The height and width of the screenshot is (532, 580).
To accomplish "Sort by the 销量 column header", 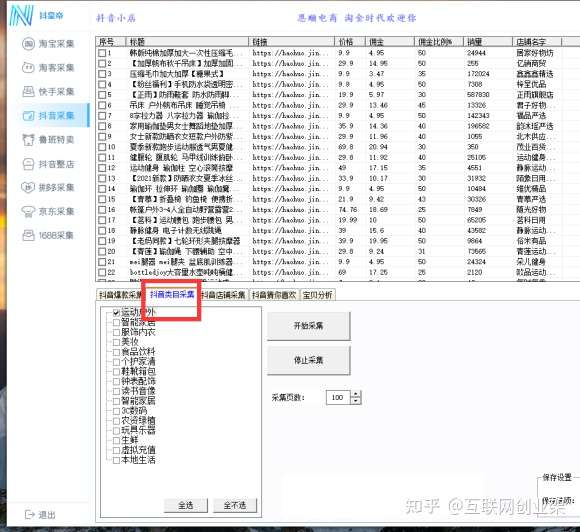I will point(488,42).
